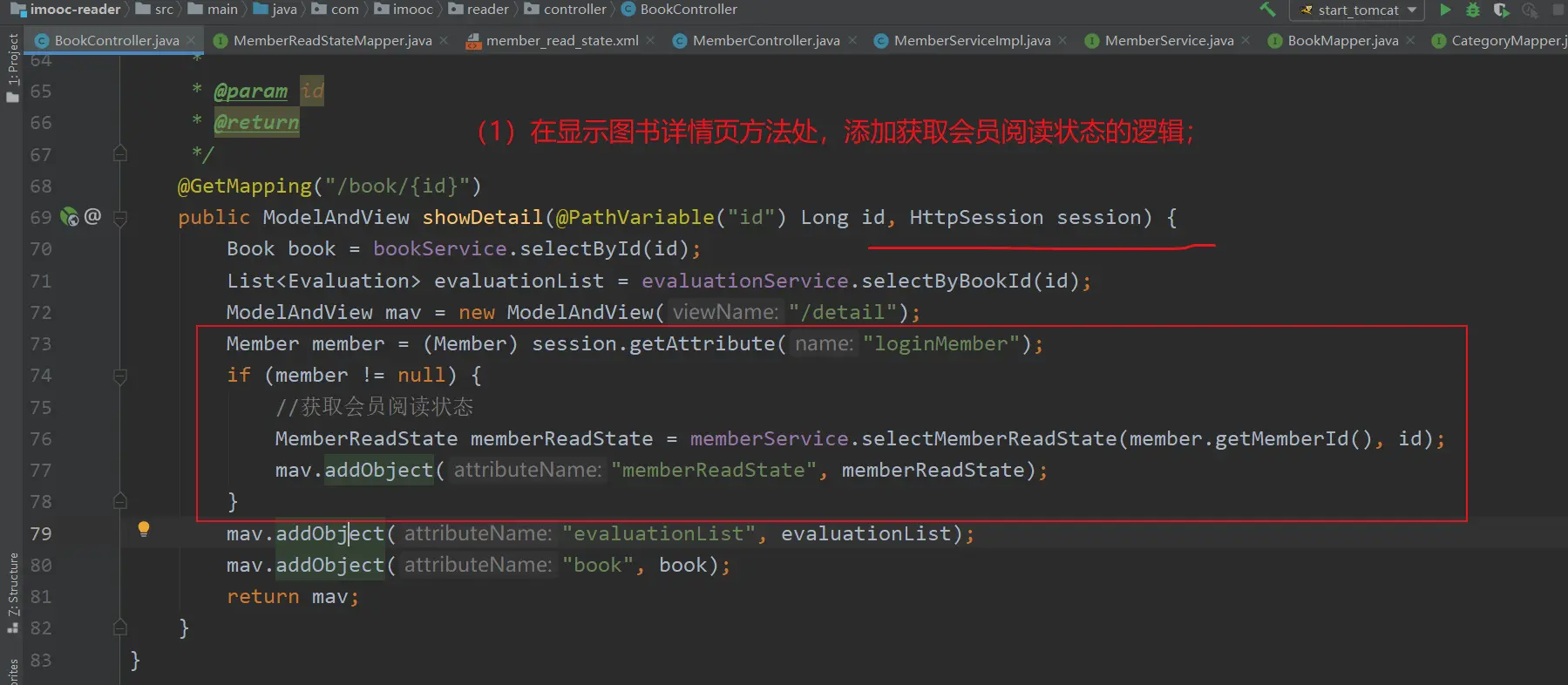This screenshot has width=1568, height=685.
Task: Click the BookController class breadcrumb
Action: pyautogui.click(x=680, y=10)
